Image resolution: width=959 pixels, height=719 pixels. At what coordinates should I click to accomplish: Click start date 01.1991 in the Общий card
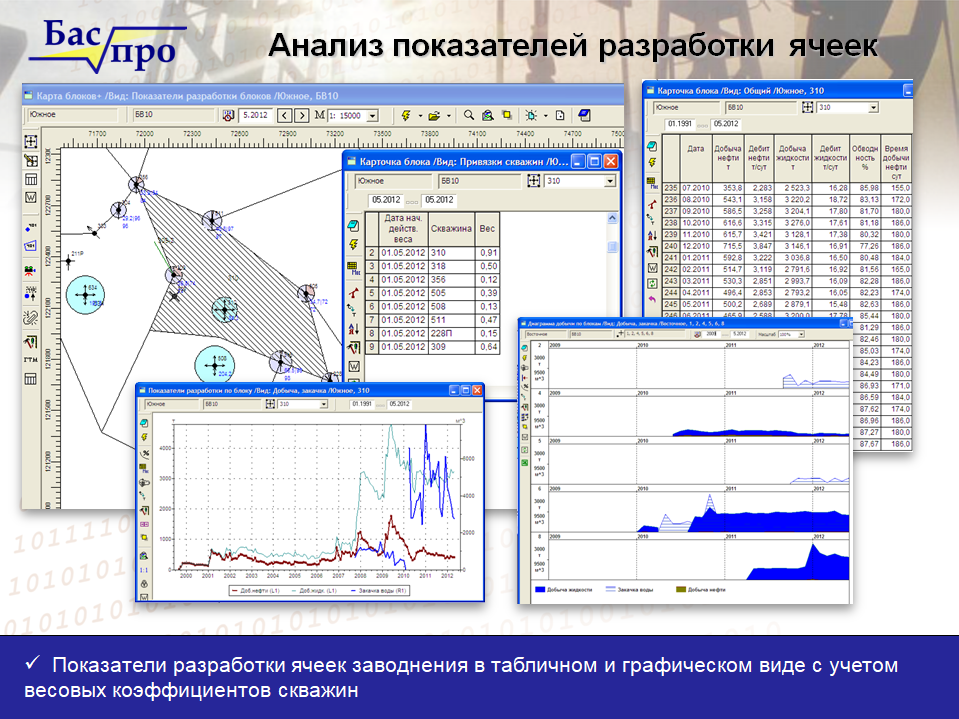click(x=679, y=124)
